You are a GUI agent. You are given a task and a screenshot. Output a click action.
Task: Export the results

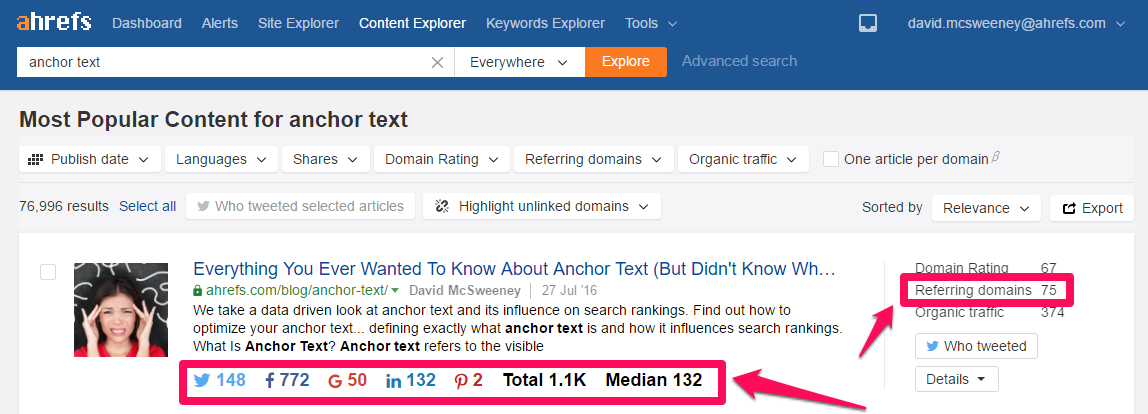[1092, 208]
